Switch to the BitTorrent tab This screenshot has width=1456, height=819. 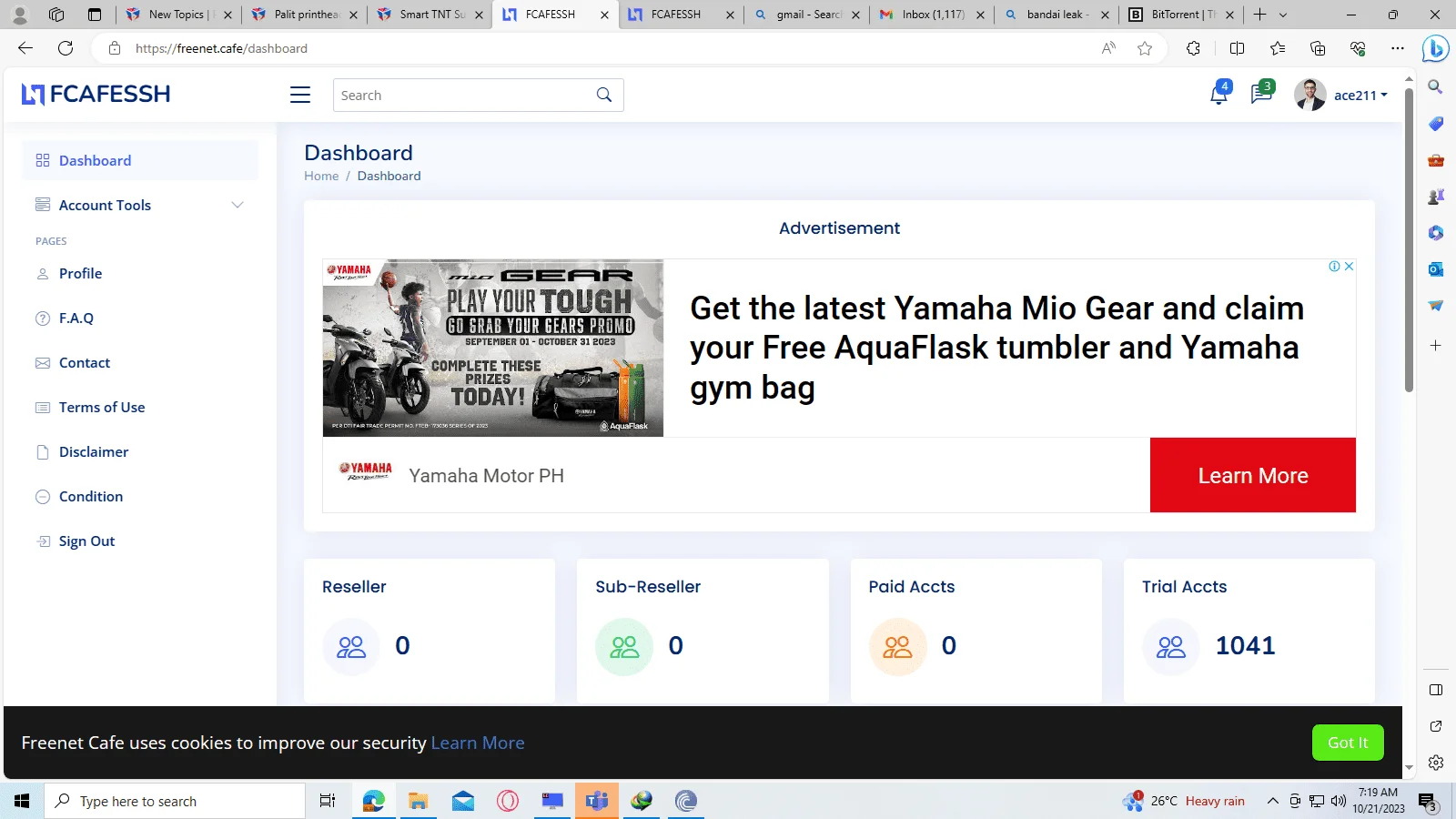tap(1182, 15)
